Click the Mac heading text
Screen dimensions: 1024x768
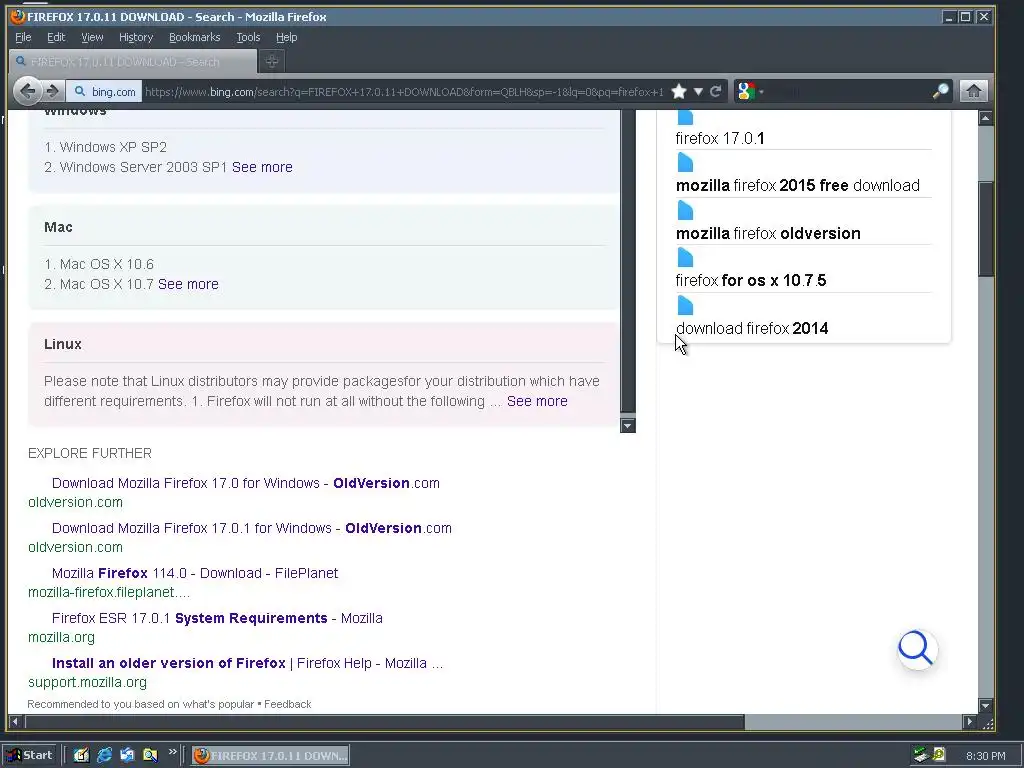(58, 227)
